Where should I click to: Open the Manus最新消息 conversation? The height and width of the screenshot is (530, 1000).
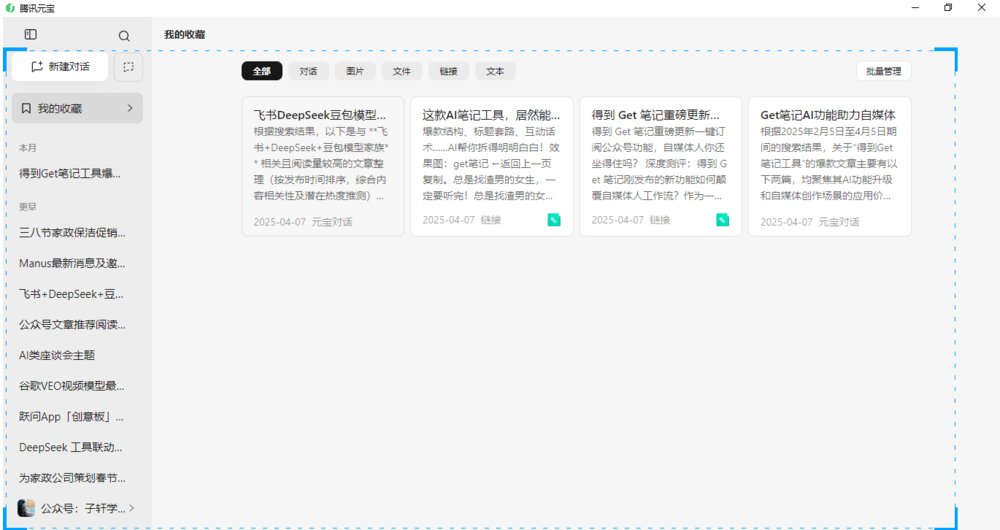(x=72, y=263)
